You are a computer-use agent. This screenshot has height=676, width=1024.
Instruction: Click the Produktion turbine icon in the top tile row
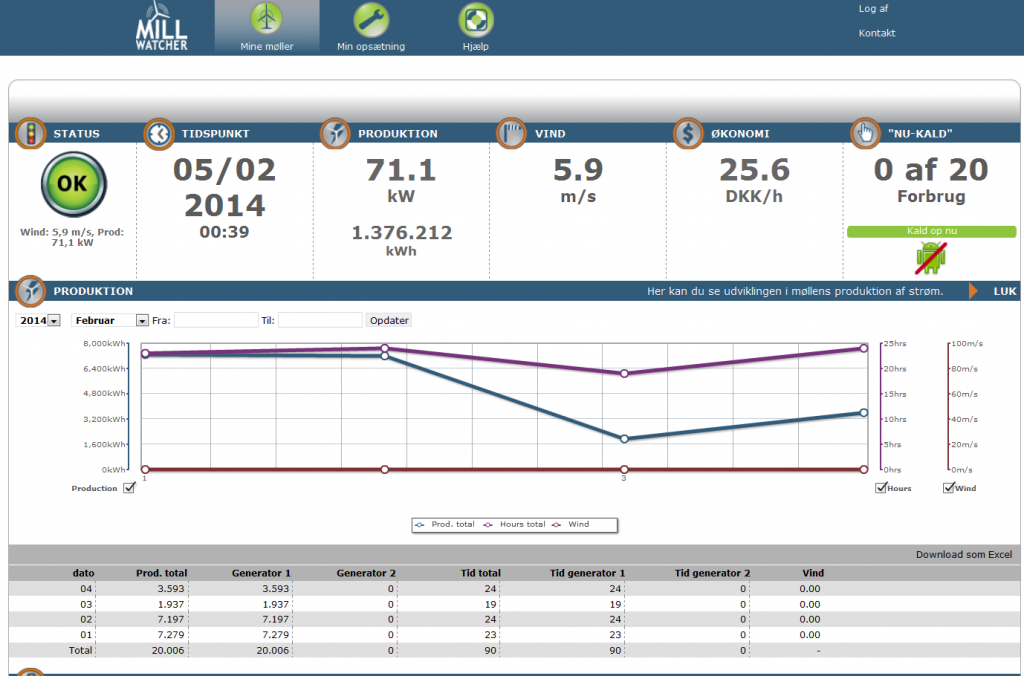[x=336, y=133]
